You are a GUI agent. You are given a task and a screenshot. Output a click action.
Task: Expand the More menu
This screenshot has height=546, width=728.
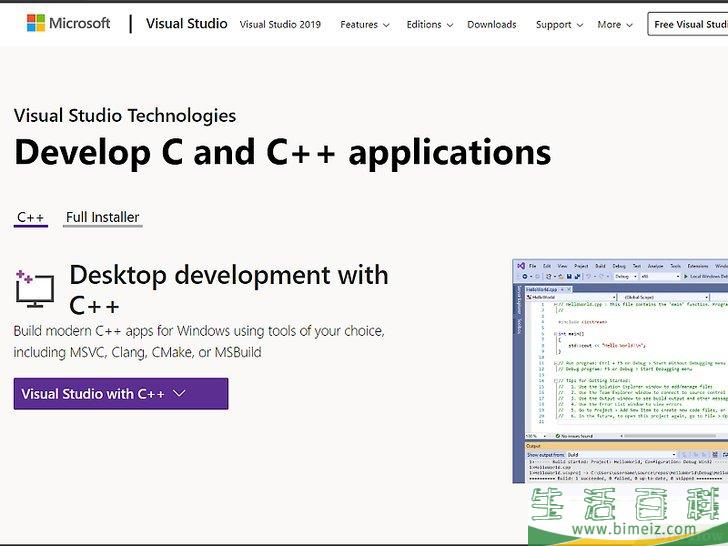coord(615,25)
